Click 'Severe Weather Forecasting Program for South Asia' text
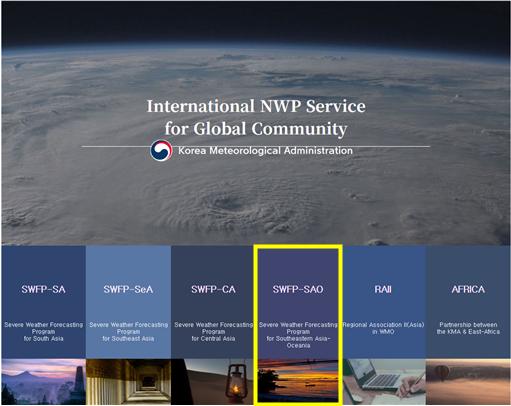The image size is (511, 406). coord(43,332)
